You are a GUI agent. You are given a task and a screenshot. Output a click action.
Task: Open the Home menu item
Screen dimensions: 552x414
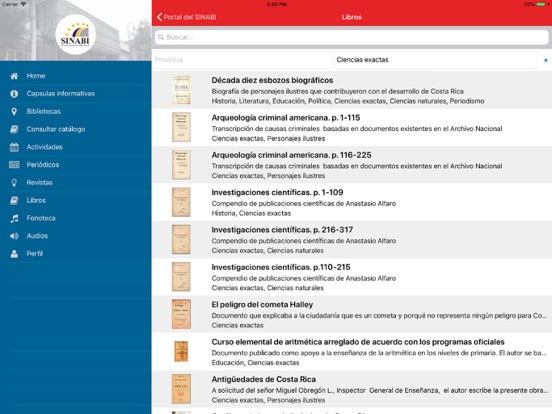point(76,76)
